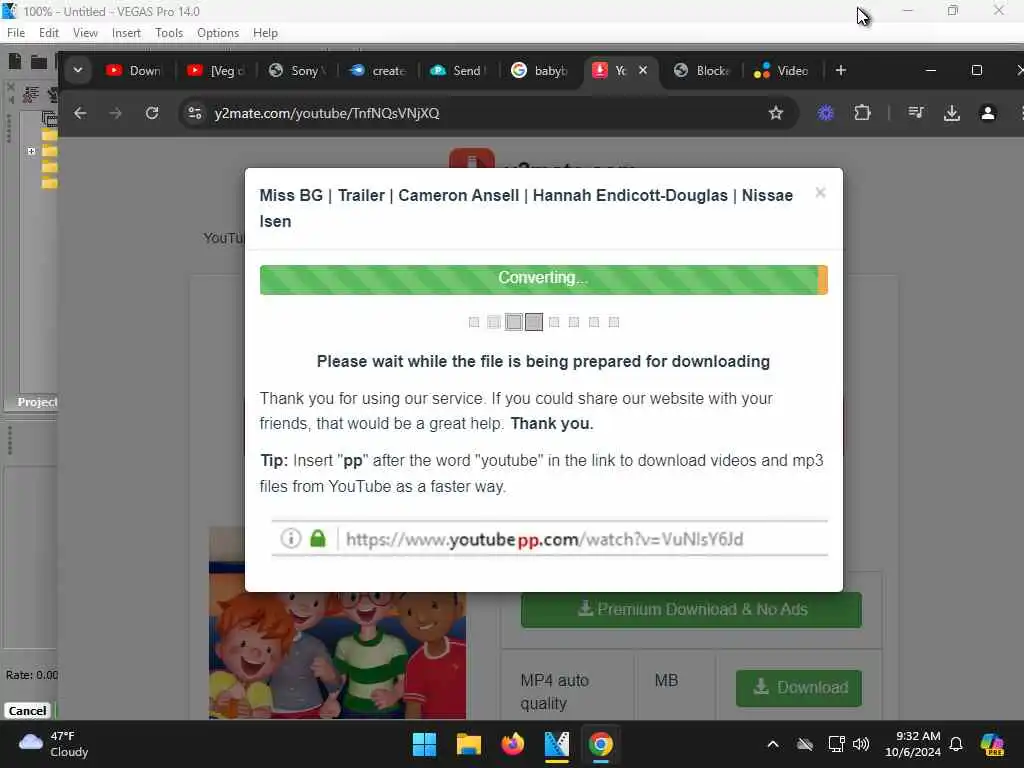Screen dimensions: 1024x768
Task: Click the Chrome forward arrow
Action: (116, 113)
